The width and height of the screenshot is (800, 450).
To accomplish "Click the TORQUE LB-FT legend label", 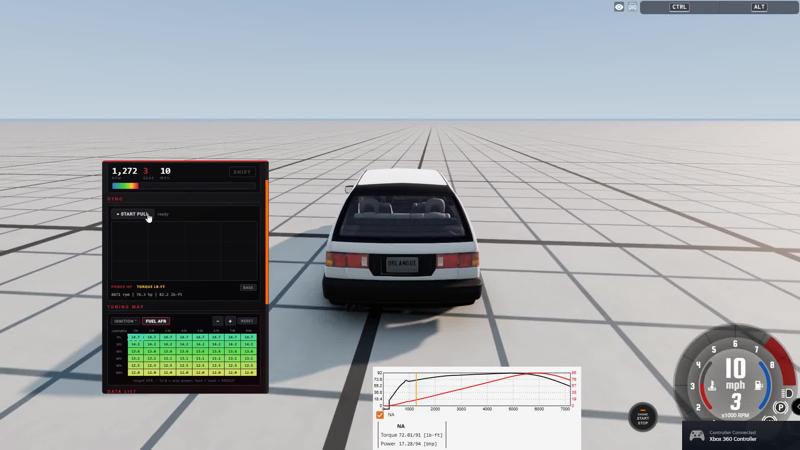I will pyautogui.click(x=151, y=287).
